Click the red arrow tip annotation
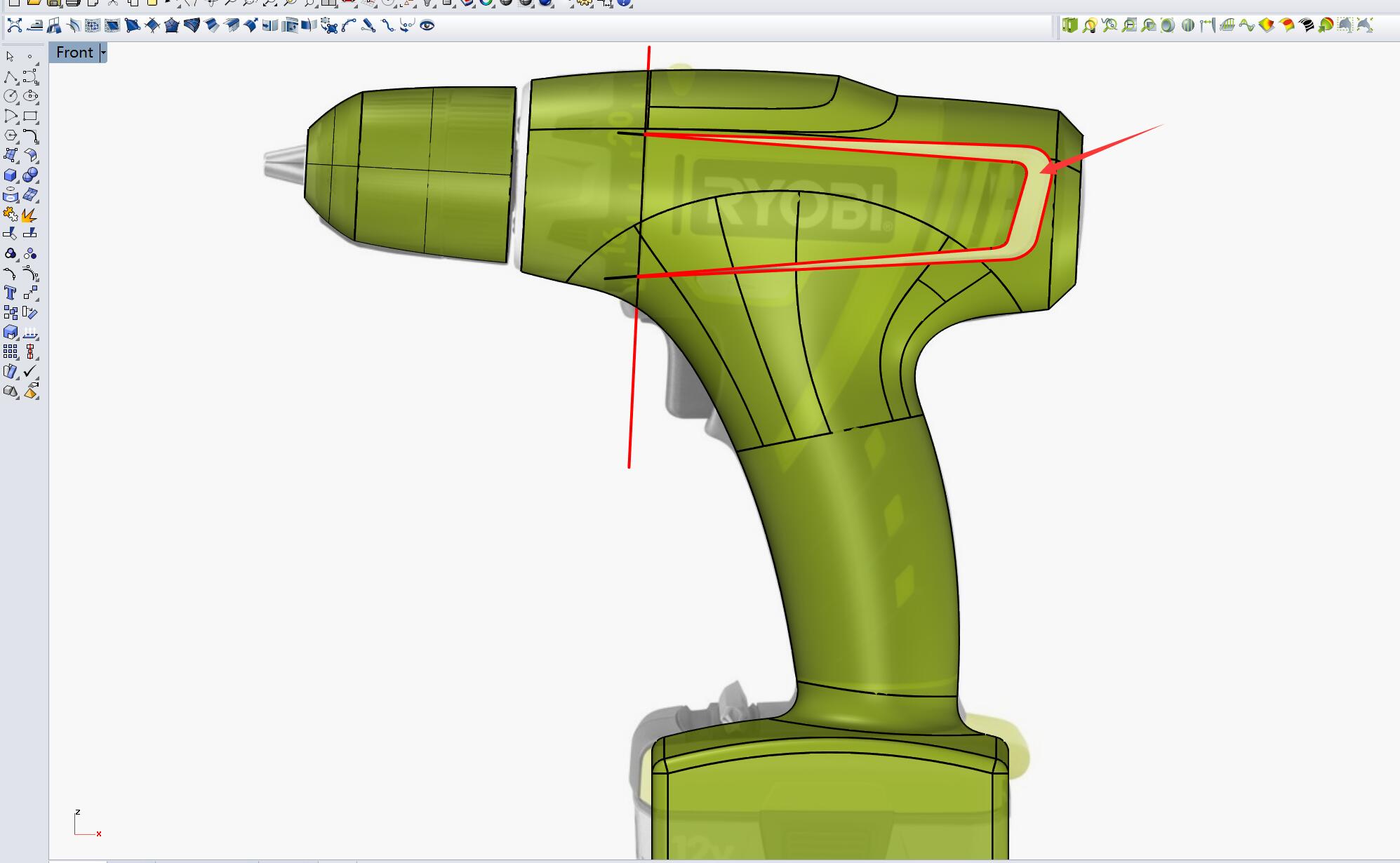Screen dimensions: 1400x863 [x=1043, y=171]
